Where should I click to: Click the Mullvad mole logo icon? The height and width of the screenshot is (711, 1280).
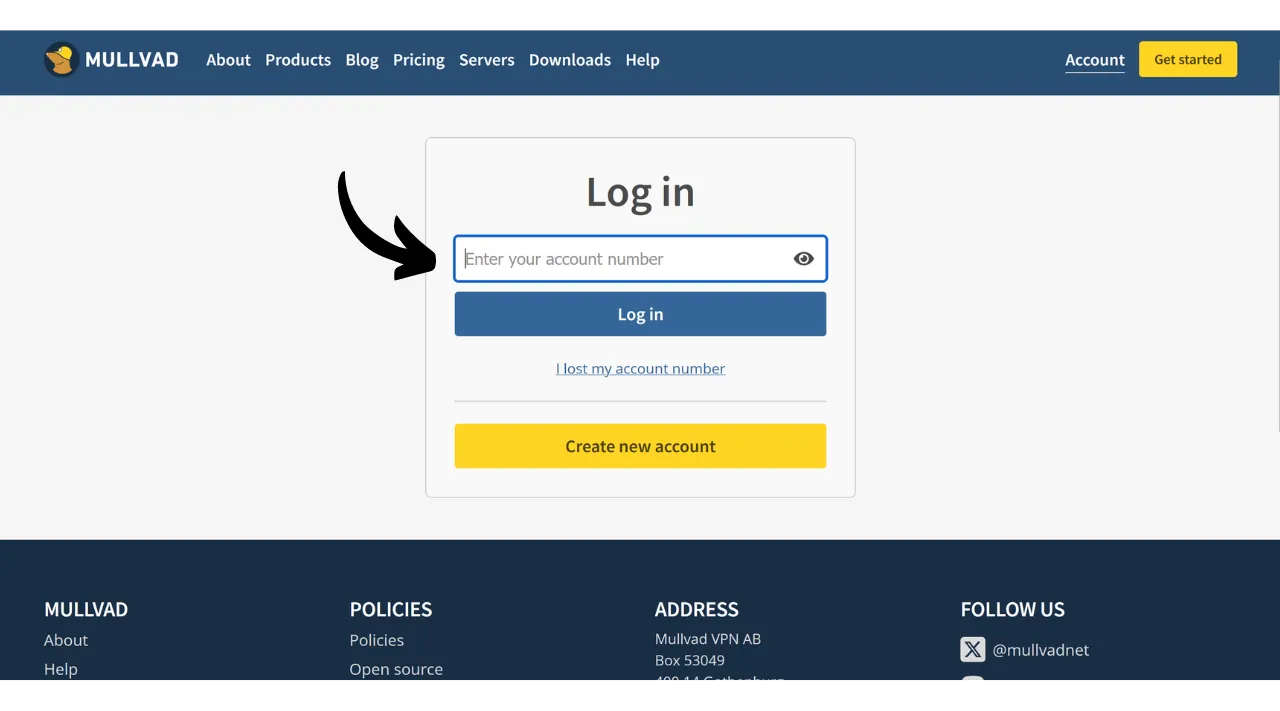click(61, 60)
